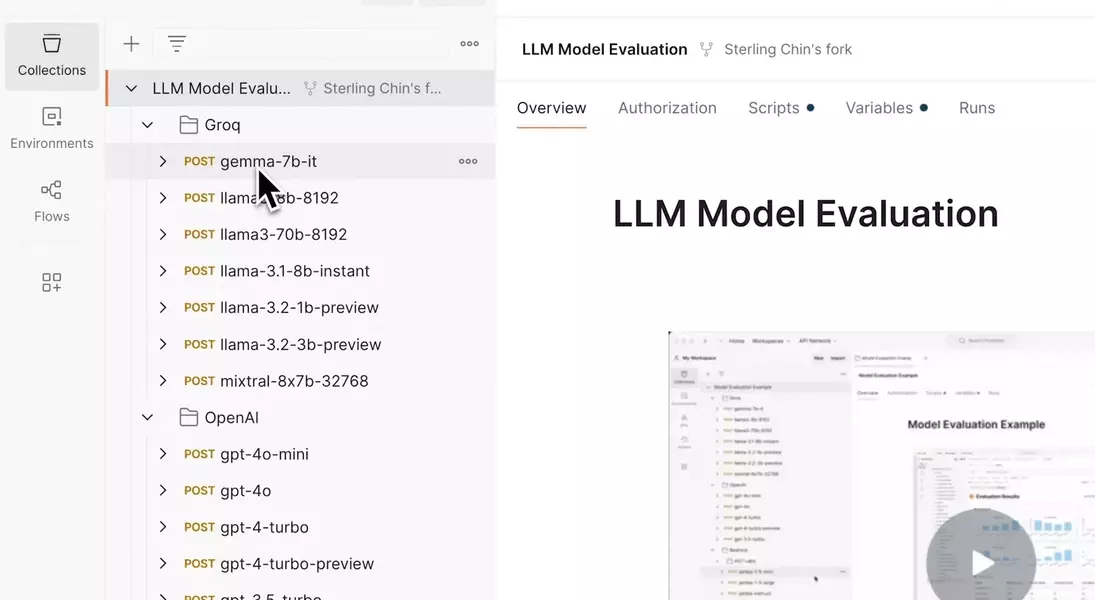Open three-dot options for gemma-7b-it request
The height and width of the screenshot is (600, 1095).
pyautogui.click(x=468, y=161)
